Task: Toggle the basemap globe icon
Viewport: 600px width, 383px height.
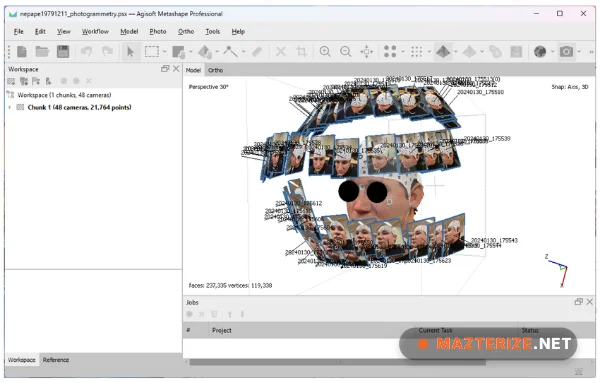Action: coord(540,51)
